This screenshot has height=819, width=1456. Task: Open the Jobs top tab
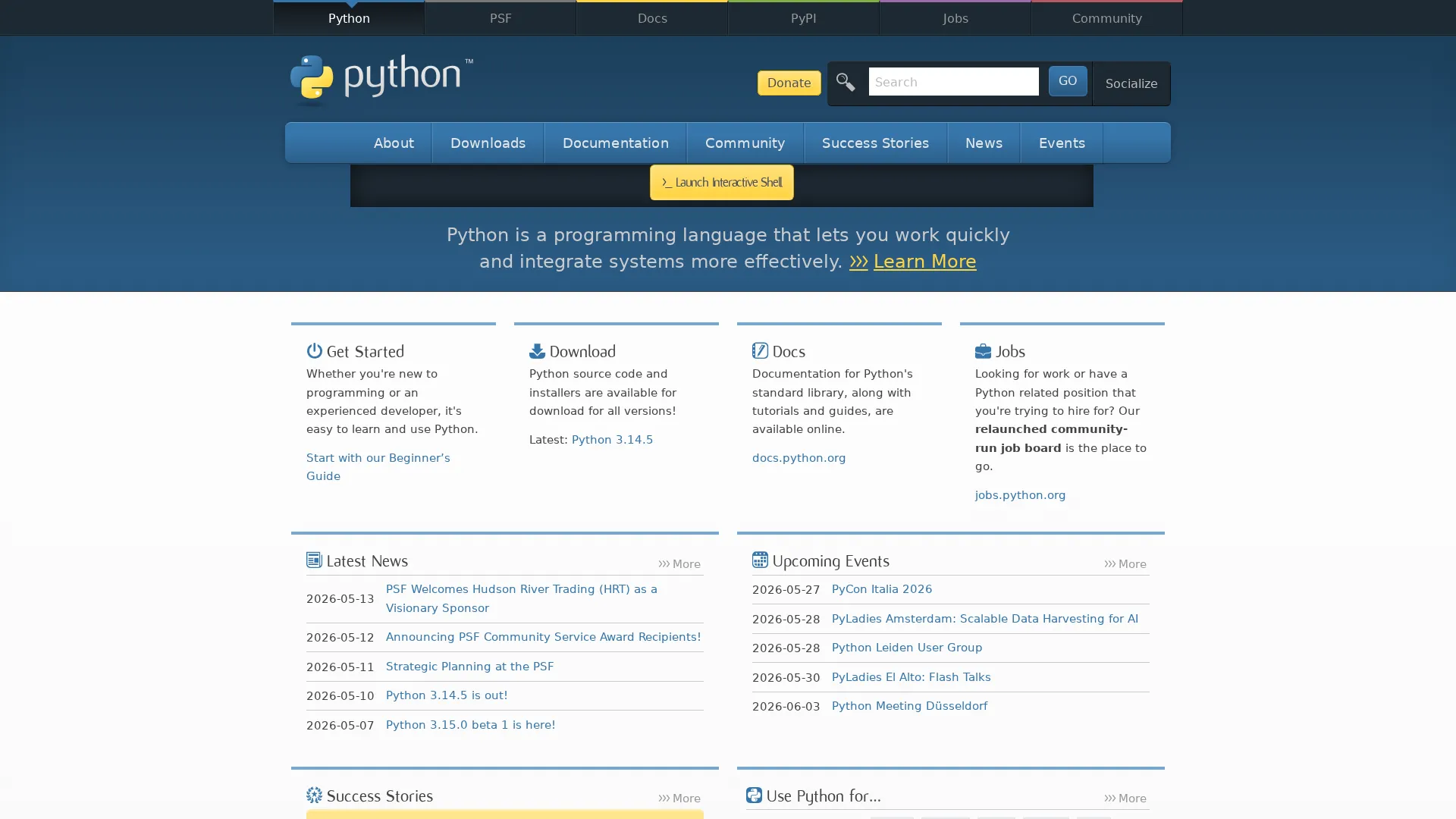pyautogui.click(x=955, y=18)
